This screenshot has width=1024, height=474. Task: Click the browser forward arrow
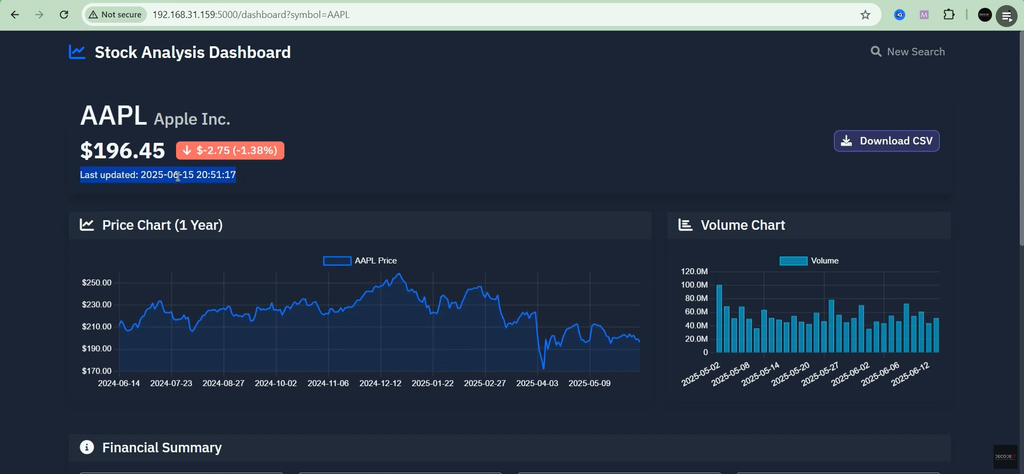tap(39, 14)
